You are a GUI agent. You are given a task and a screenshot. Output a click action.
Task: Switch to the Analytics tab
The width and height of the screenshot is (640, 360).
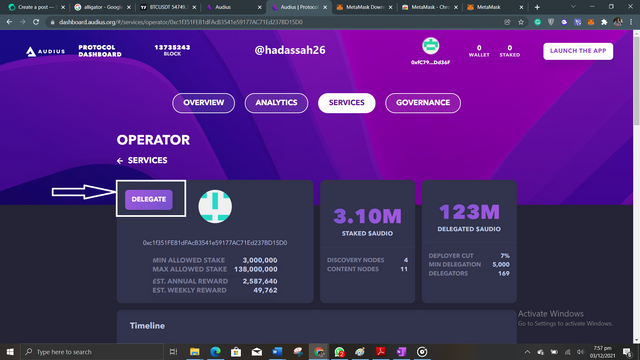pos(276,103)
